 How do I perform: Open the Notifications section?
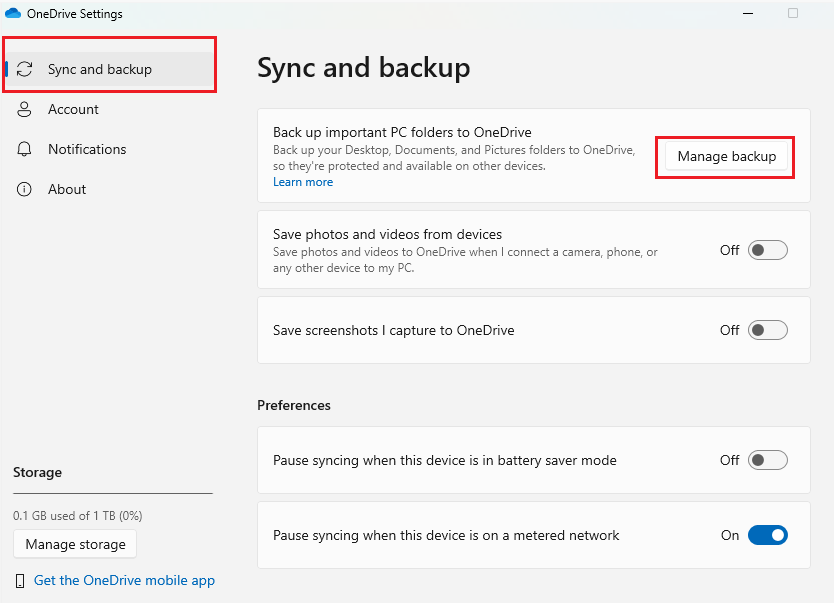click(110, 149)
